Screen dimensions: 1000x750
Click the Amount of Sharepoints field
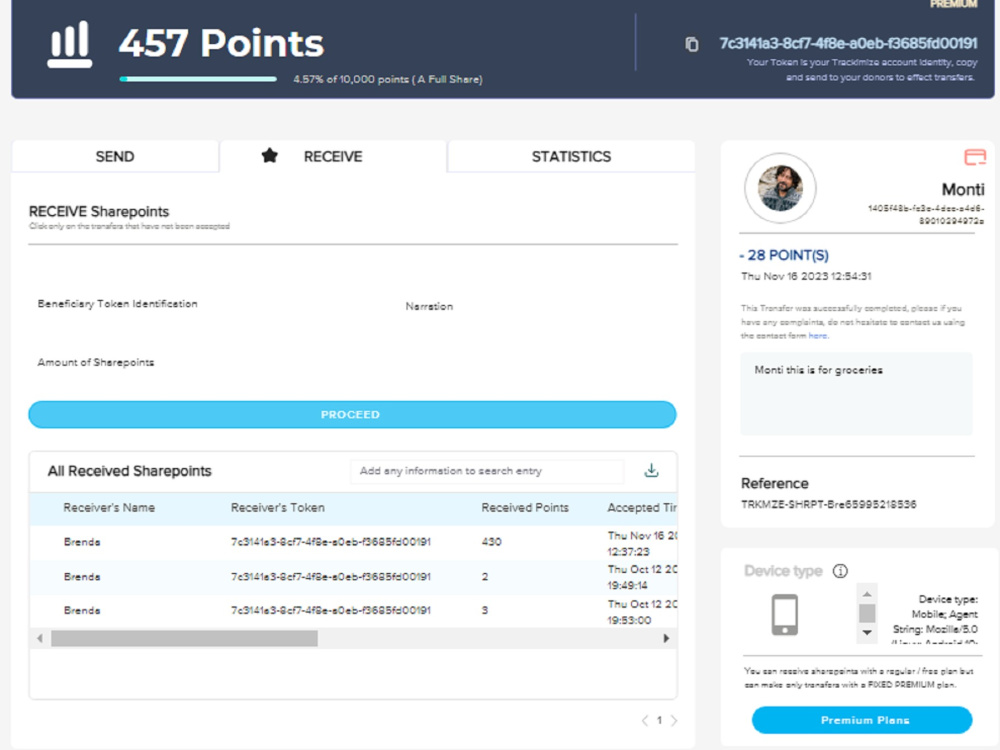pyautogui.click(x=96, y=362)
